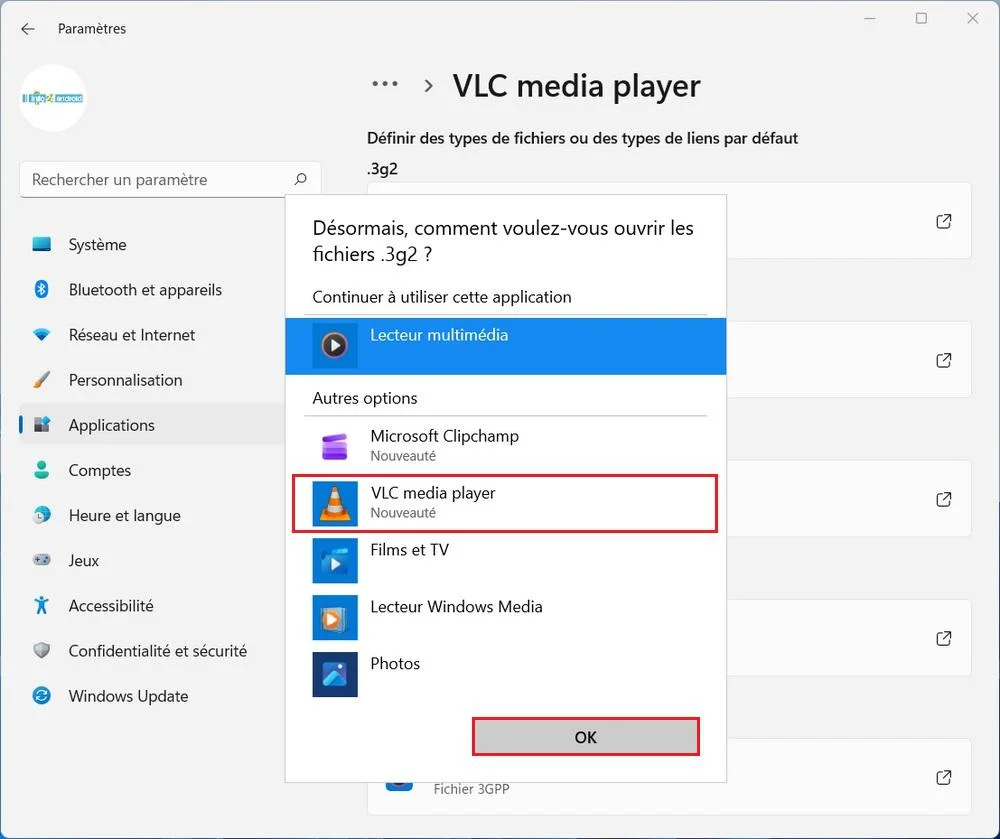Click the Système monitor icon

(x=41, y=244)
